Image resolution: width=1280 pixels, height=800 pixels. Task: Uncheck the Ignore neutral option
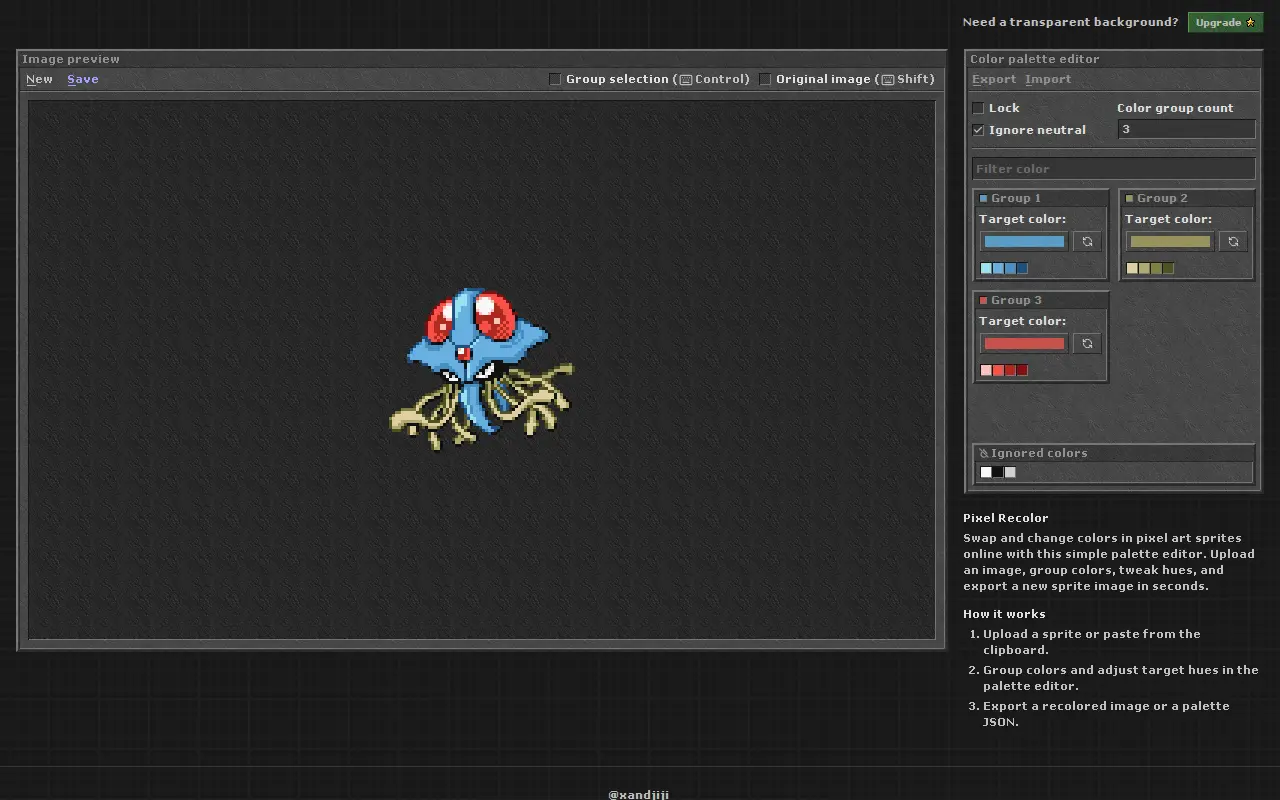click(x=978, y=130)
